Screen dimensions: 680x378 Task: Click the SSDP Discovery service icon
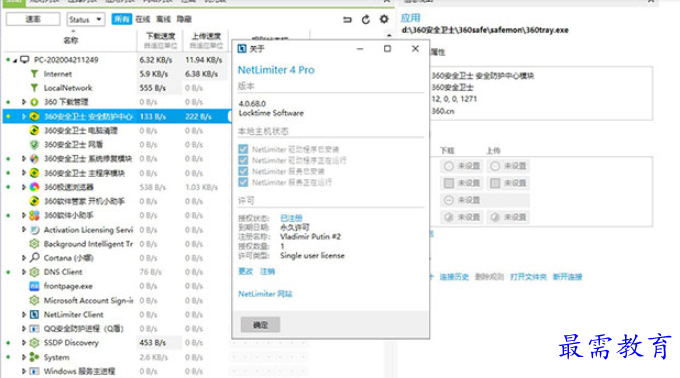point(34,342)
